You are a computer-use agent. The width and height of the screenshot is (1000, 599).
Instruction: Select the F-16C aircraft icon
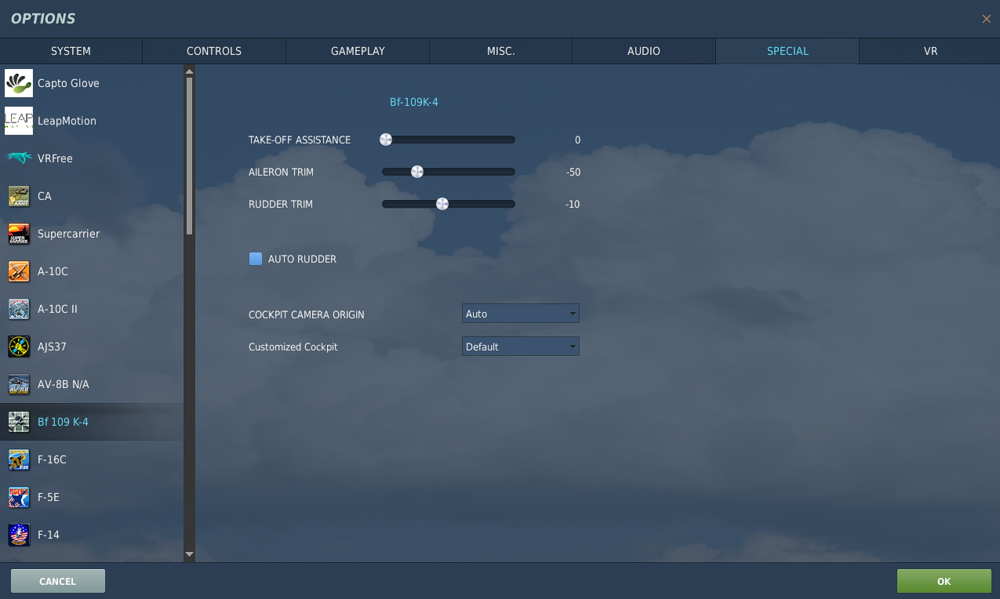click(x=18, y=459)
